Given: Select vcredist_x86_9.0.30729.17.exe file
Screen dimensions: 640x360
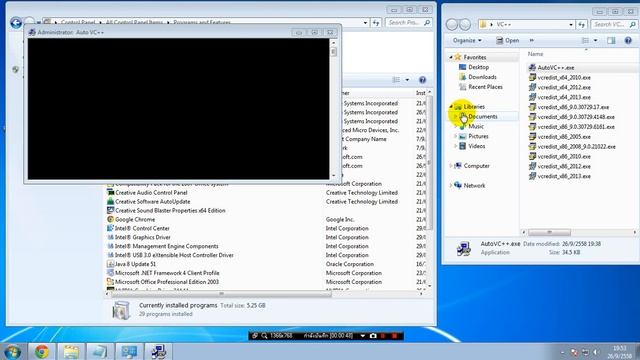Looking at the screenshot, I should click(x=569, y=107).
